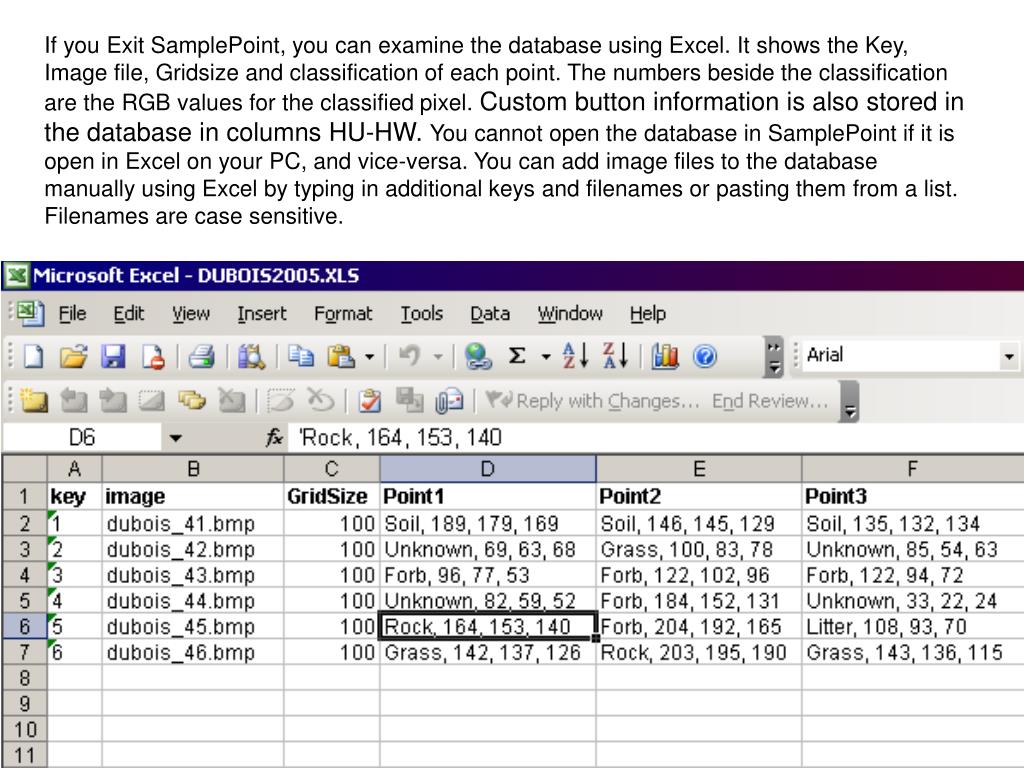
Task: Click the Copy icon
Action: [301, 357]
